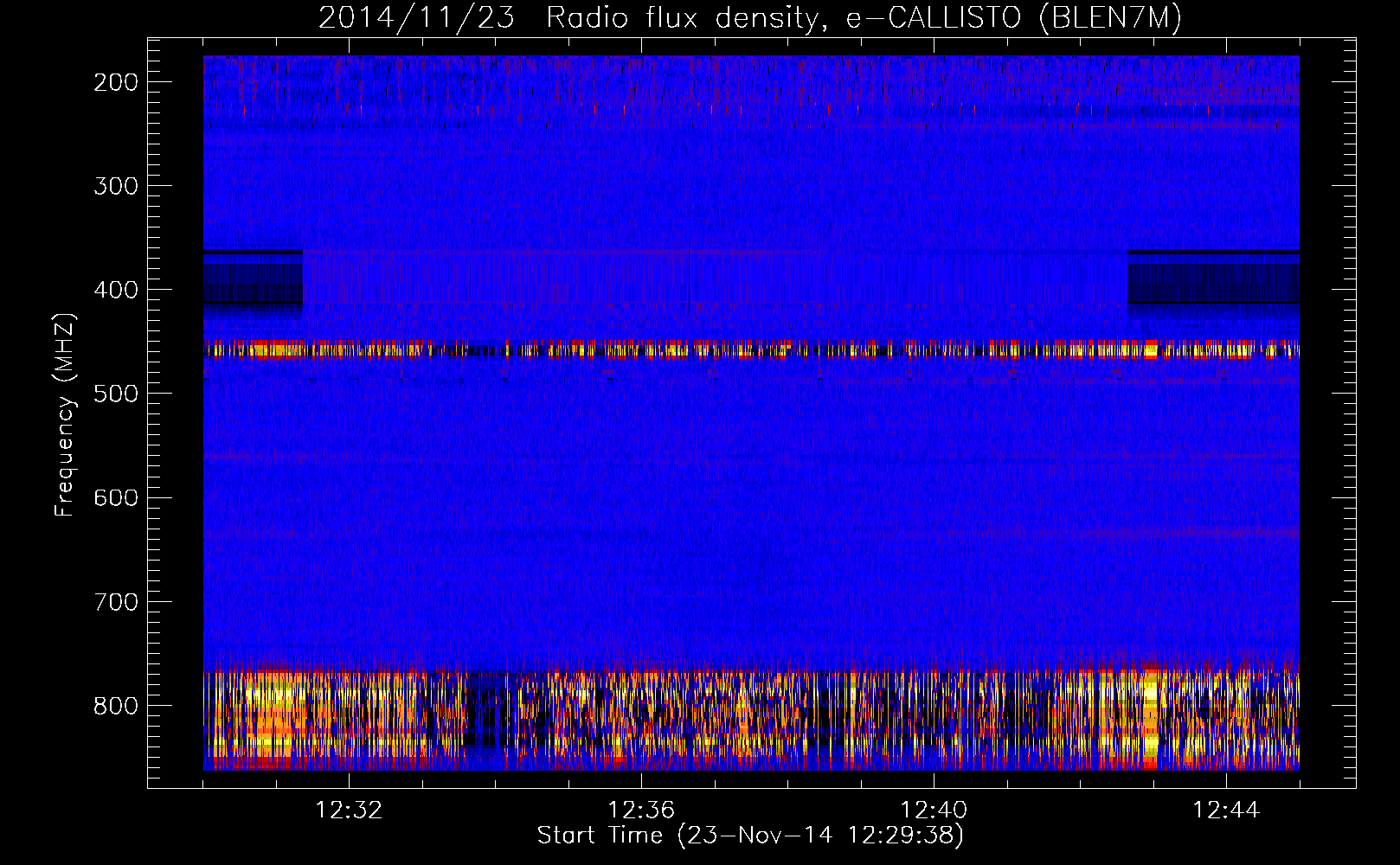Click the 12:44 time tick label

[x=1226, y=810]
